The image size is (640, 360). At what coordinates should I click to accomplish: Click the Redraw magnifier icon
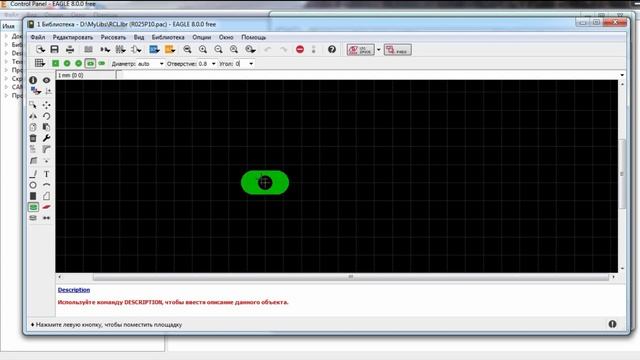click(x=234, y=49)
